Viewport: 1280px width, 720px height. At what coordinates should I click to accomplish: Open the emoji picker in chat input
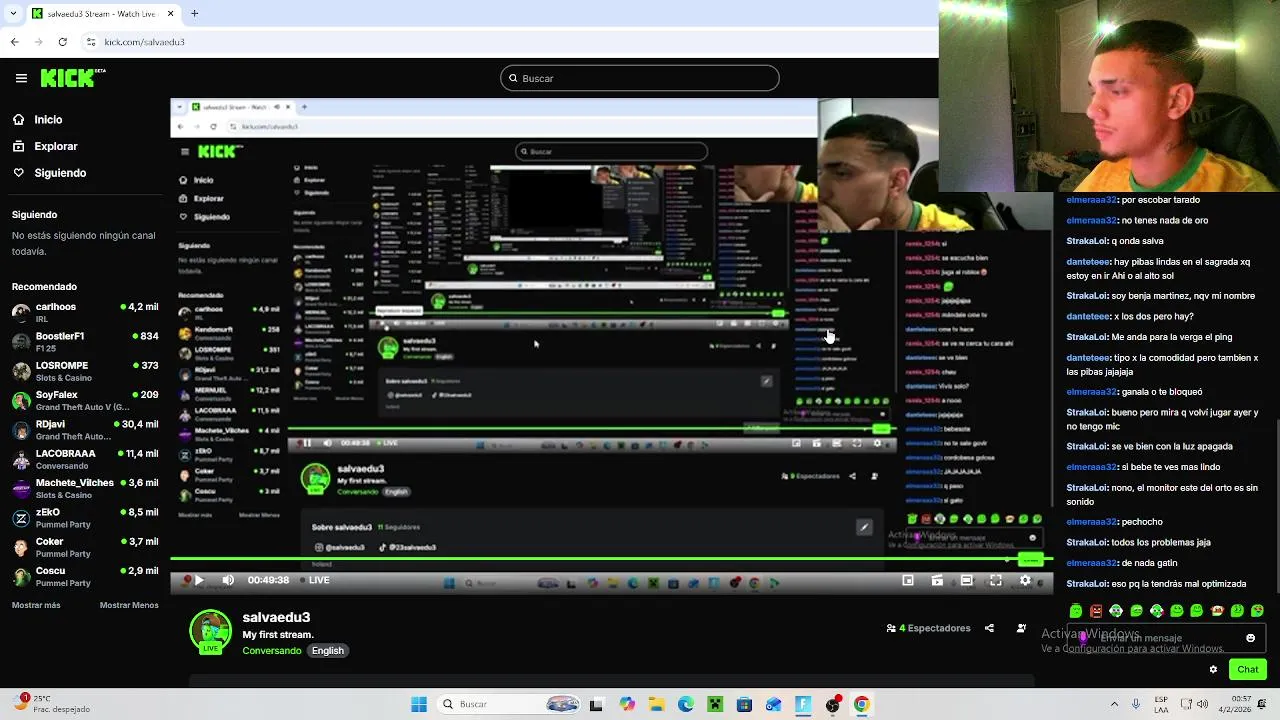[x=1250, y=638]
